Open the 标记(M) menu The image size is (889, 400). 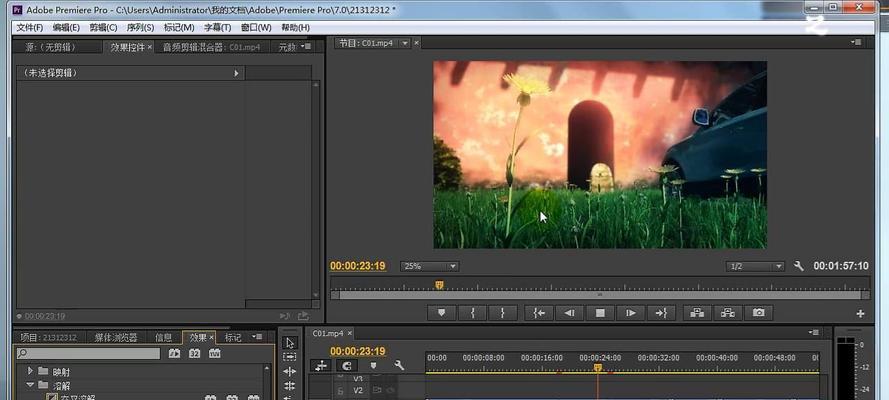coord(179,27)
